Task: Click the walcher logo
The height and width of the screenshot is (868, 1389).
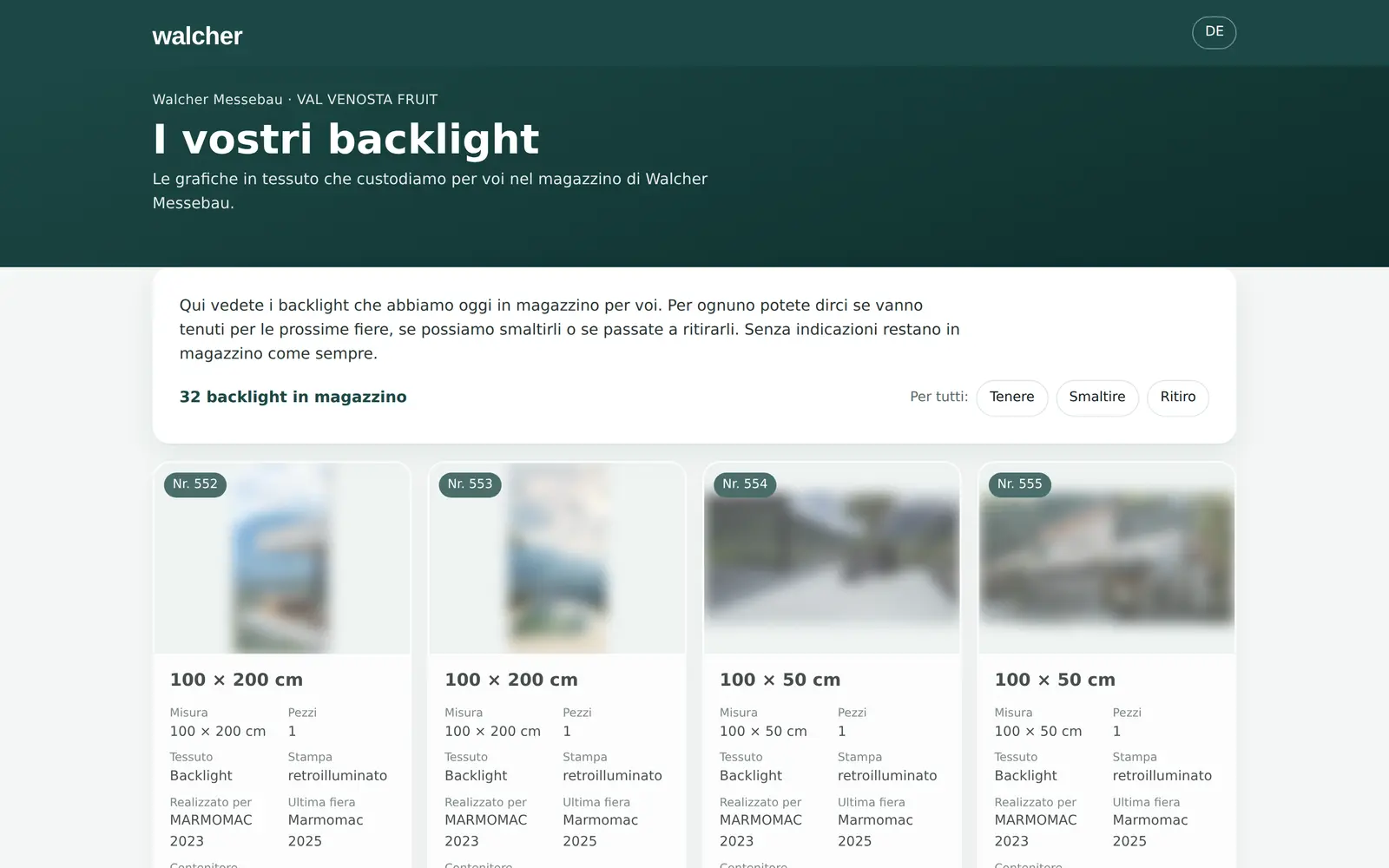Action: click(x=197, y=36)
